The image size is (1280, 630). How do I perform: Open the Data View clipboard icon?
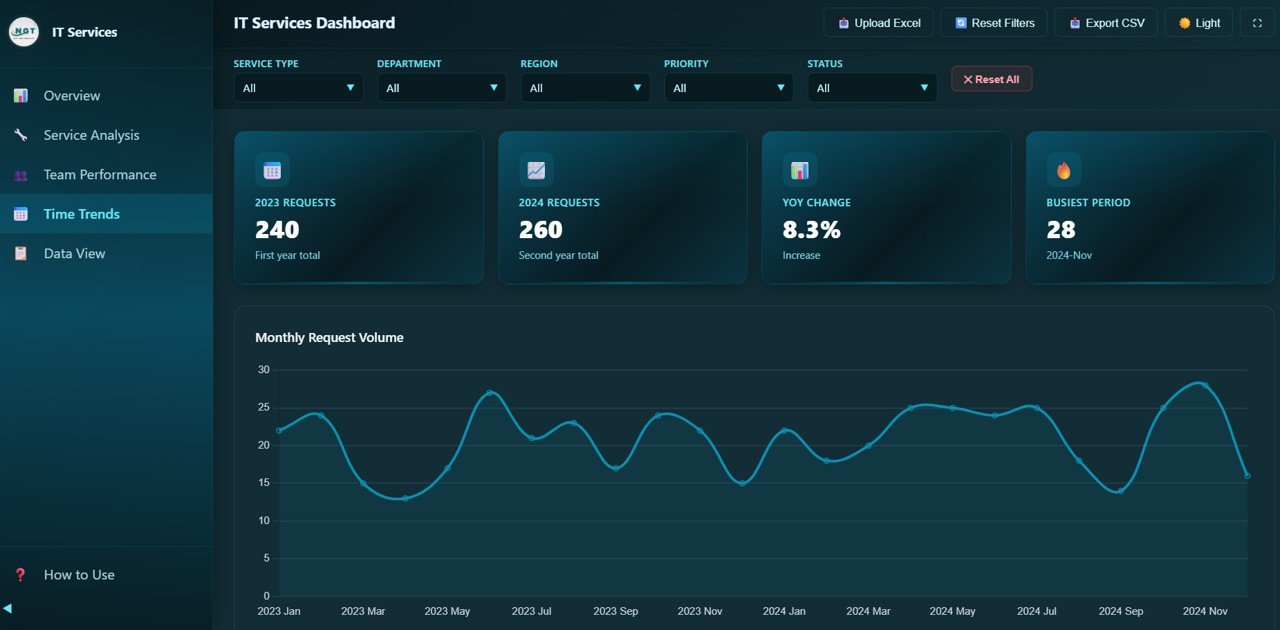(20, 253)
